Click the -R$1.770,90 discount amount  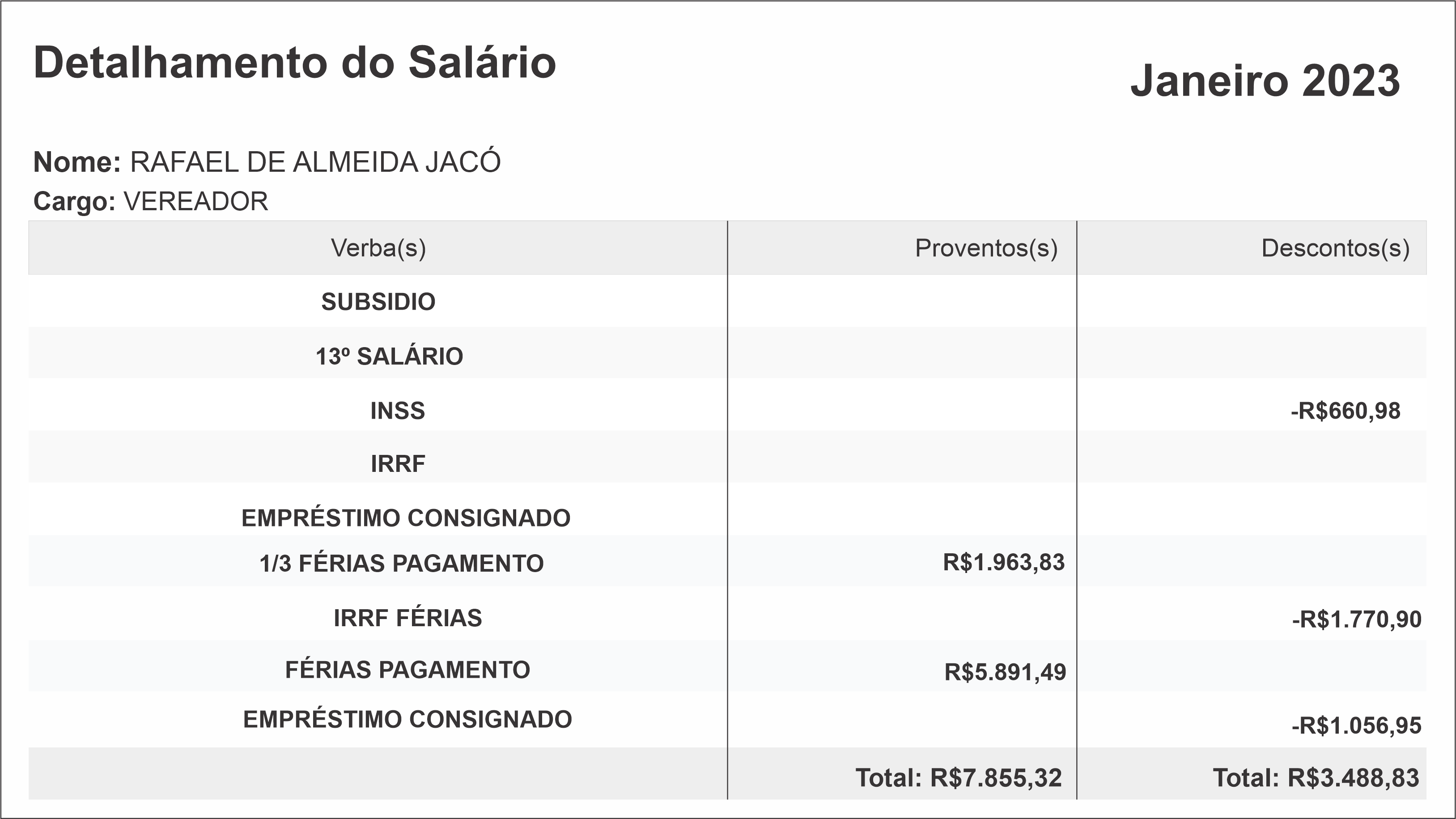pos(1356,620)
